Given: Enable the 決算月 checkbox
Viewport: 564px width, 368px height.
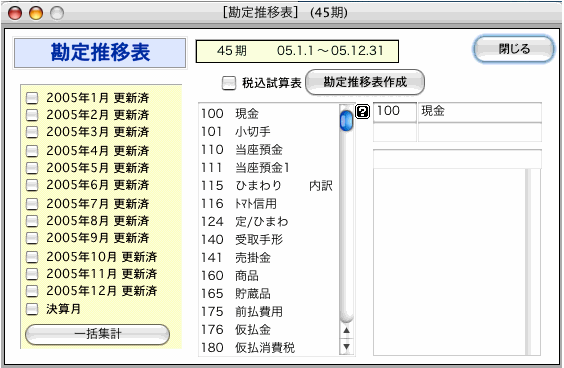Looking at the screenshot, I should [32, 309].
